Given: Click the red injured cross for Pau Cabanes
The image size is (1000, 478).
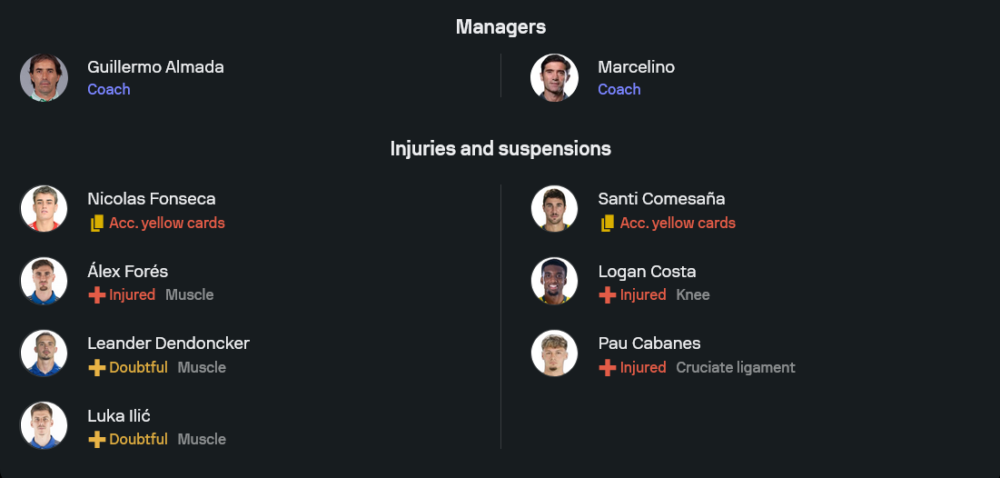Looking at the screenshot, I should click(x=607, y=367).
